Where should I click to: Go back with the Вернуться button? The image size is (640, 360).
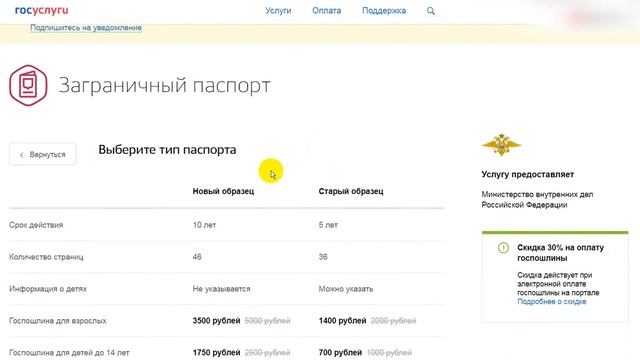click(43, 154)
